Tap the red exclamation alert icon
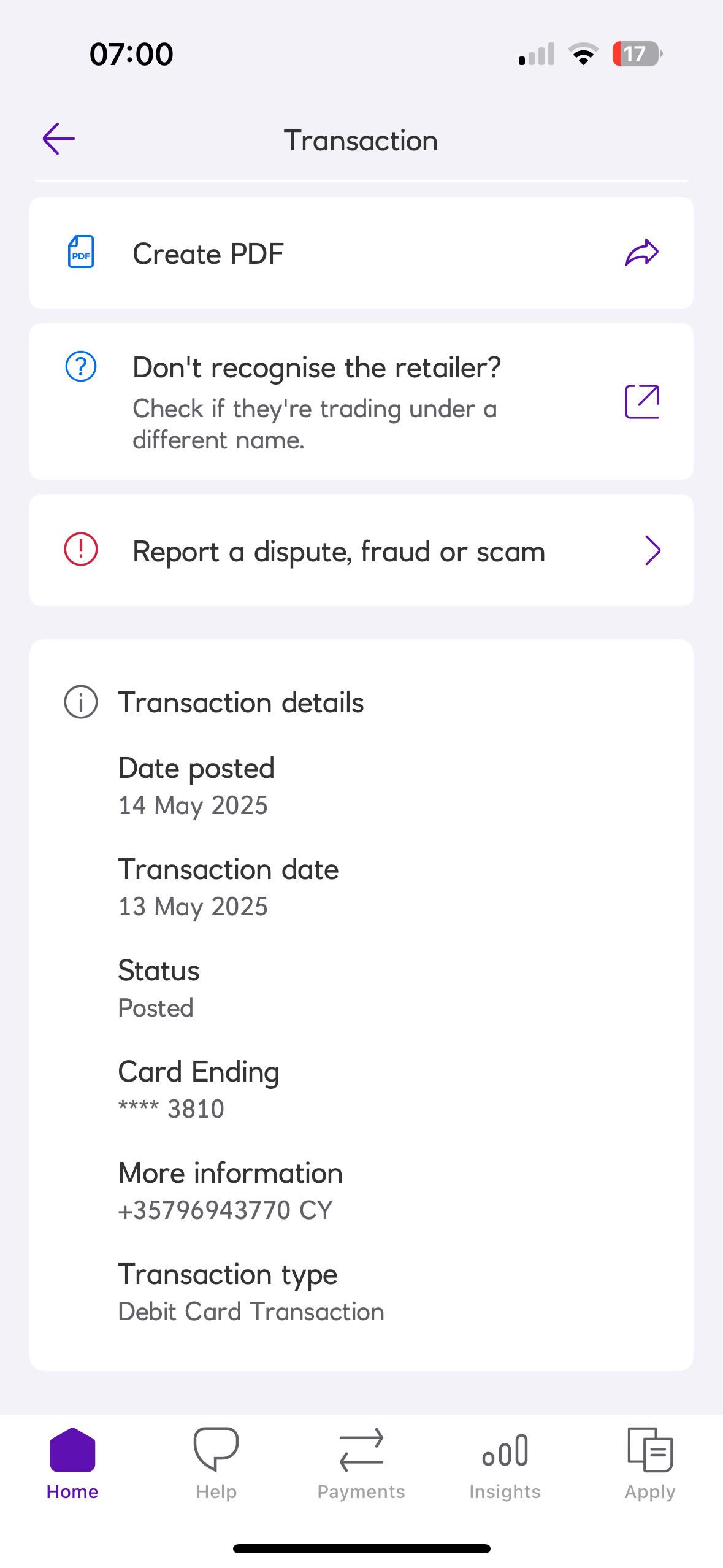The height and width of the screenshot is (1568, 723). (81, 550)
